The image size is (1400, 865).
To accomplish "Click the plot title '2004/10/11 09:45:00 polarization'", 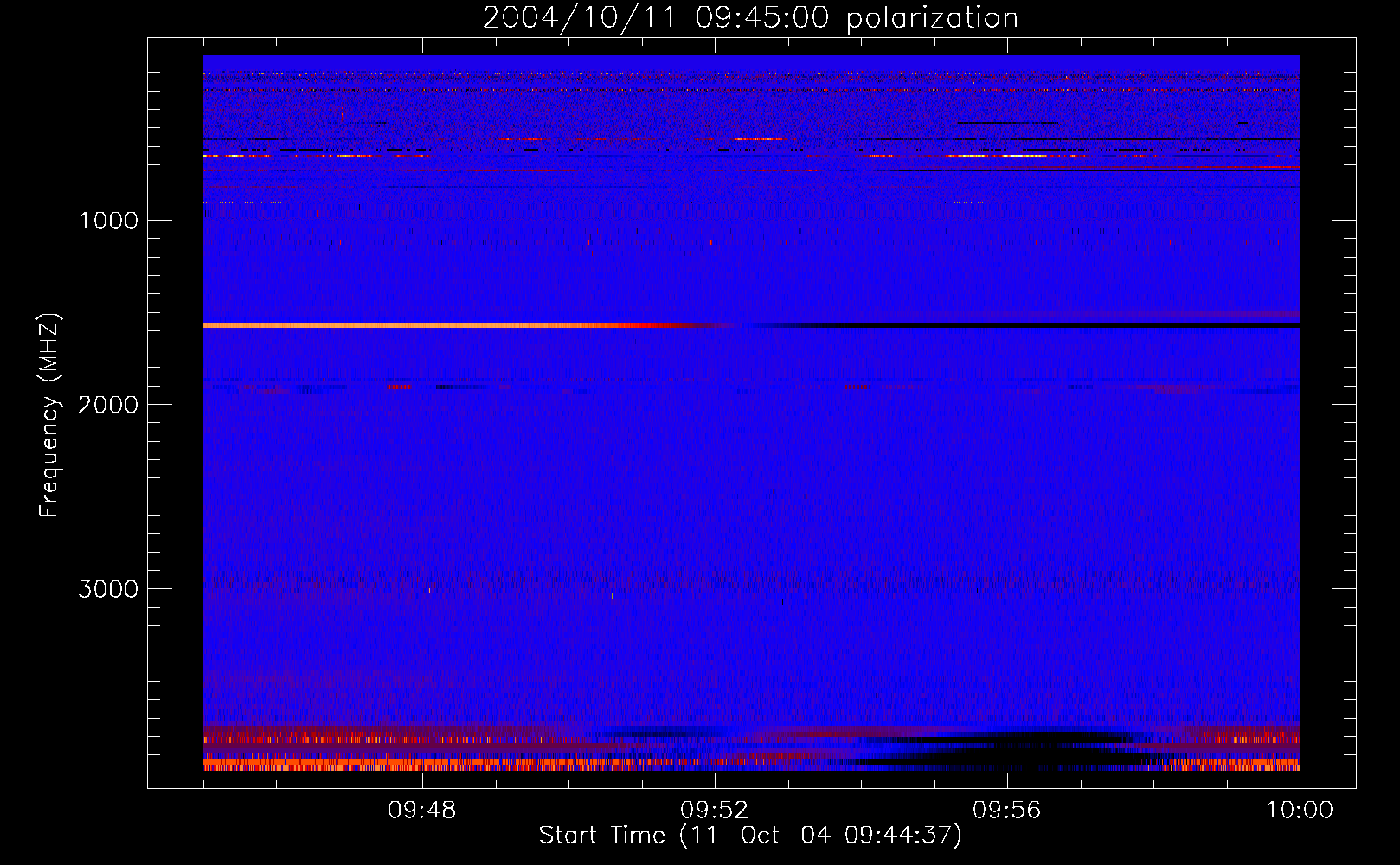I will [x=750, y=18].
